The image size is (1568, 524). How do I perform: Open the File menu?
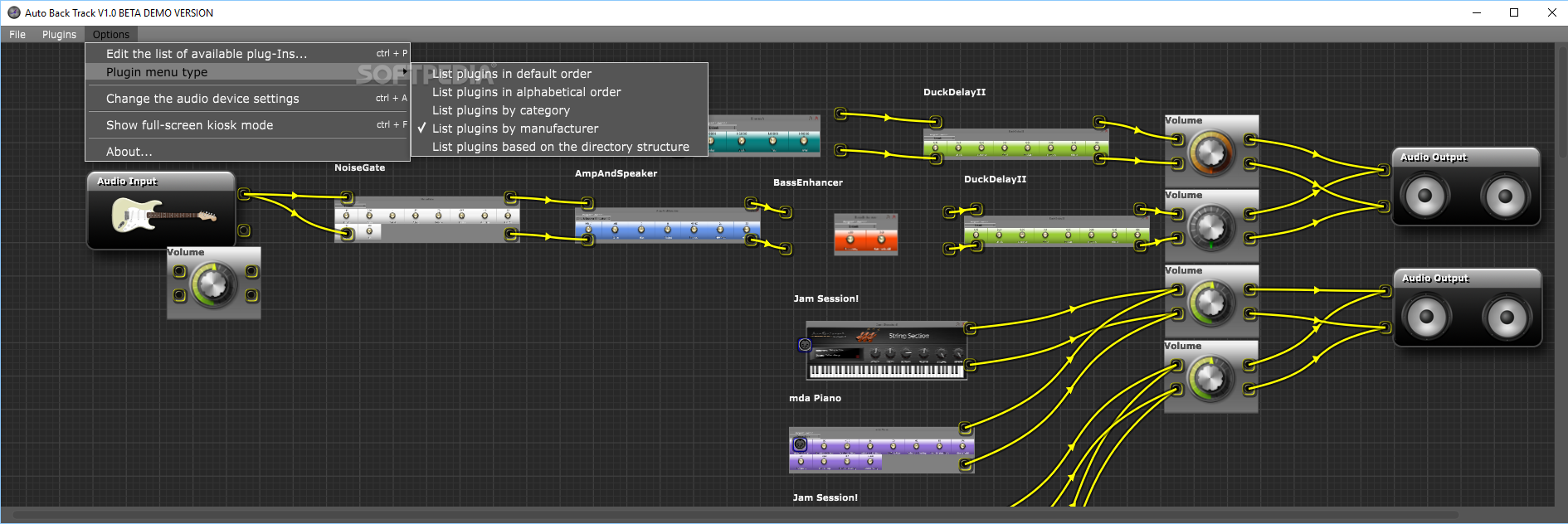[x=17, y=34]
